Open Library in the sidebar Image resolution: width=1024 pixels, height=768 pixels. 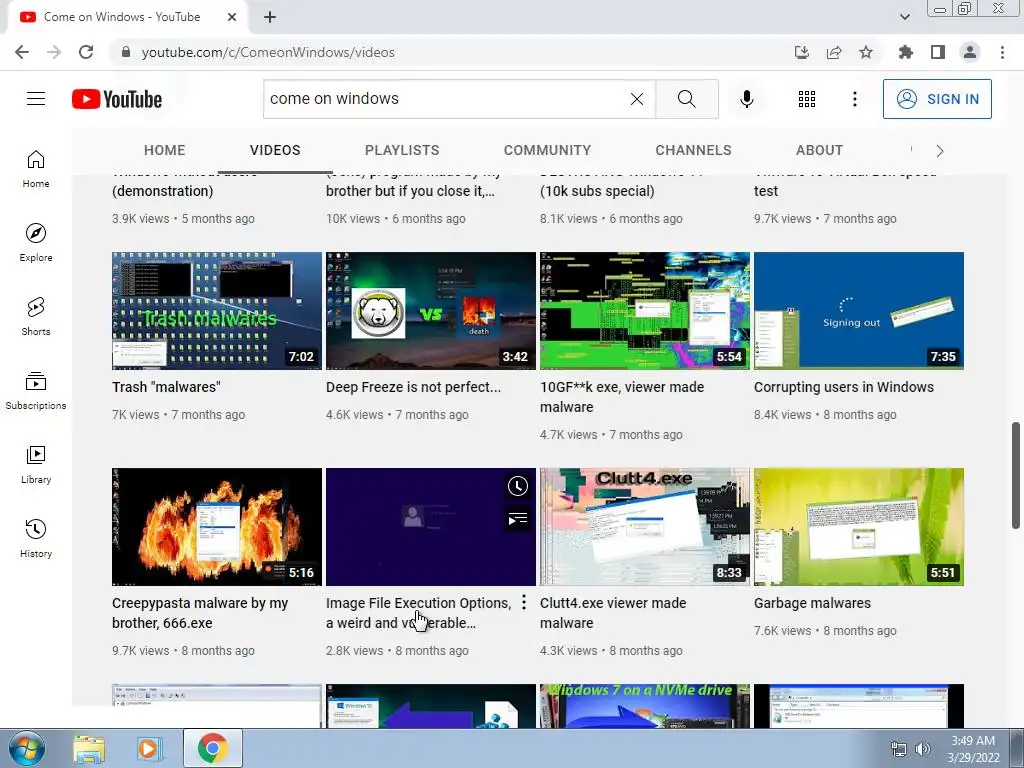click(36, 464)
